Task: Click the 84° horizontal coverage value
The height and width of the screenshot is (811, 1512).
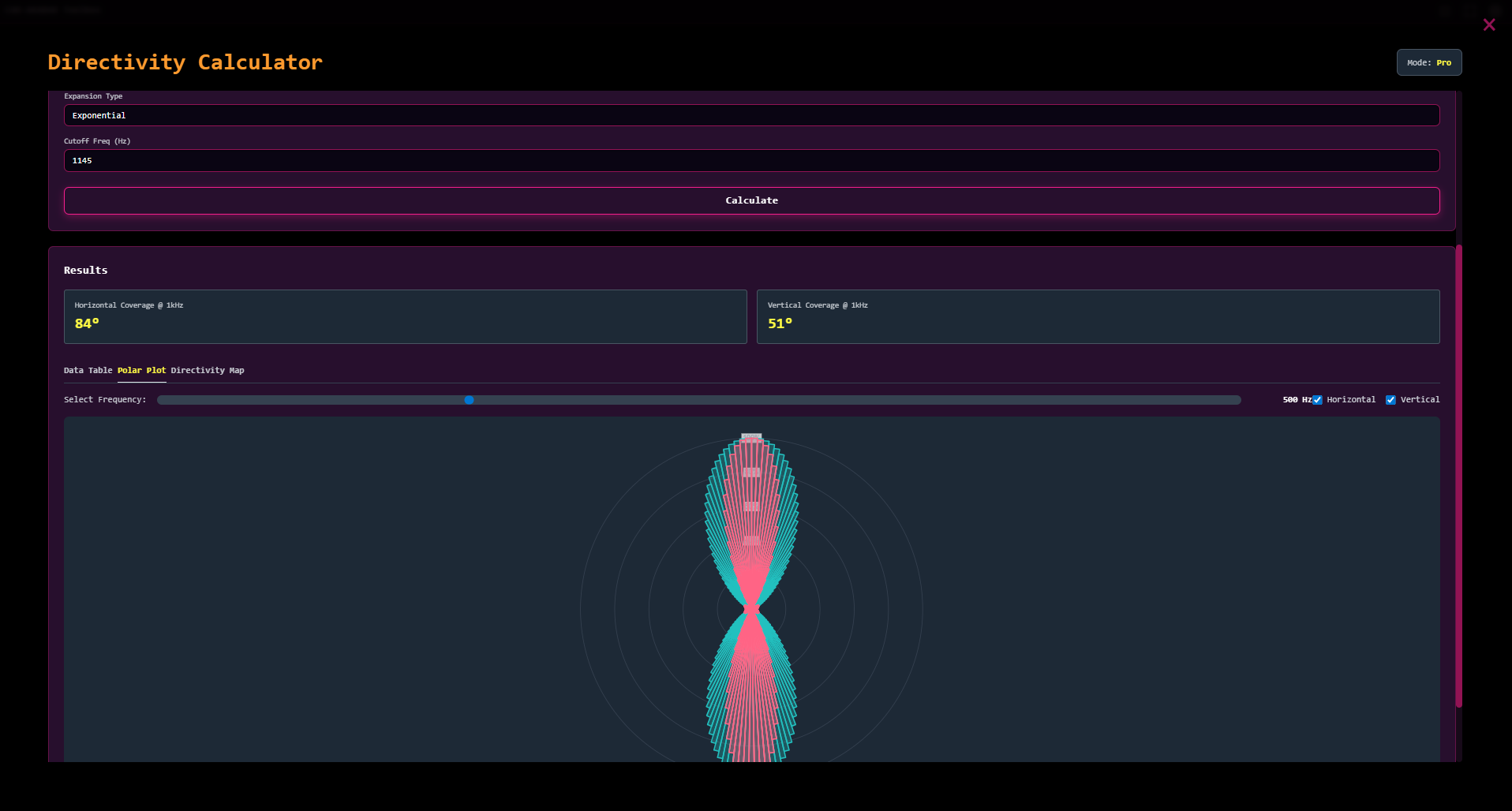Action: tap(87, 323)
